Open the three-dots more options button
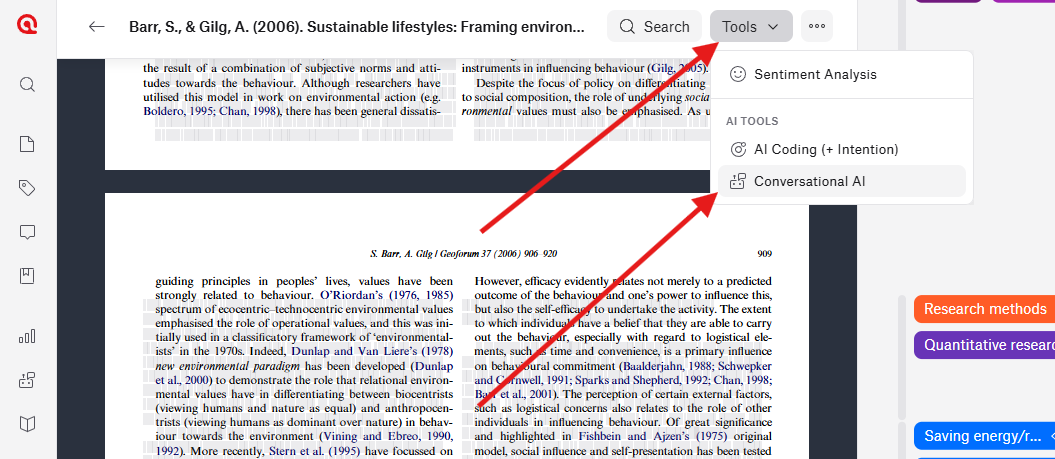1055x459 pixels. [x=817, y=26]
